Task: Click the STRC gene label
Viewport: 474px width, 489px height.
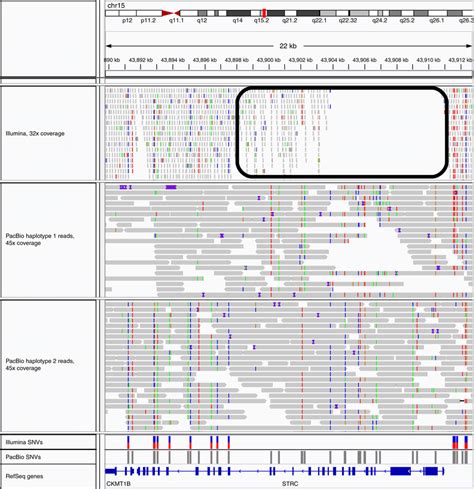Action: coord(290,484)
